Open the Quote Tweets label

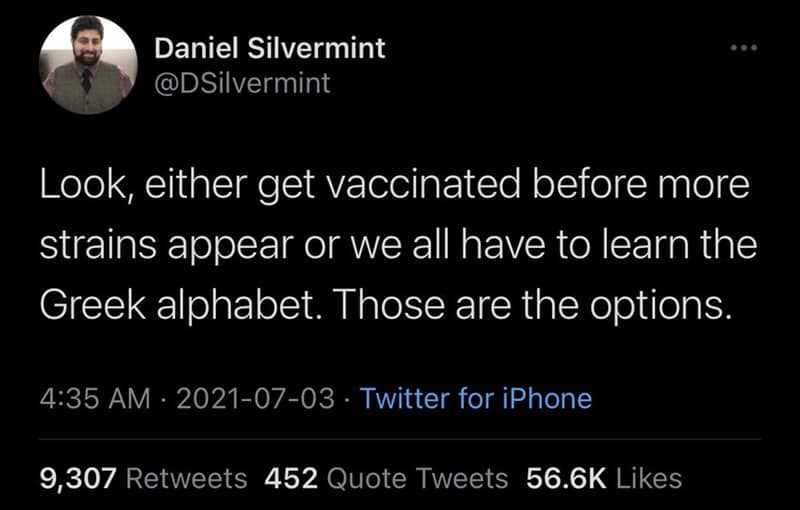tap(416, 478)
